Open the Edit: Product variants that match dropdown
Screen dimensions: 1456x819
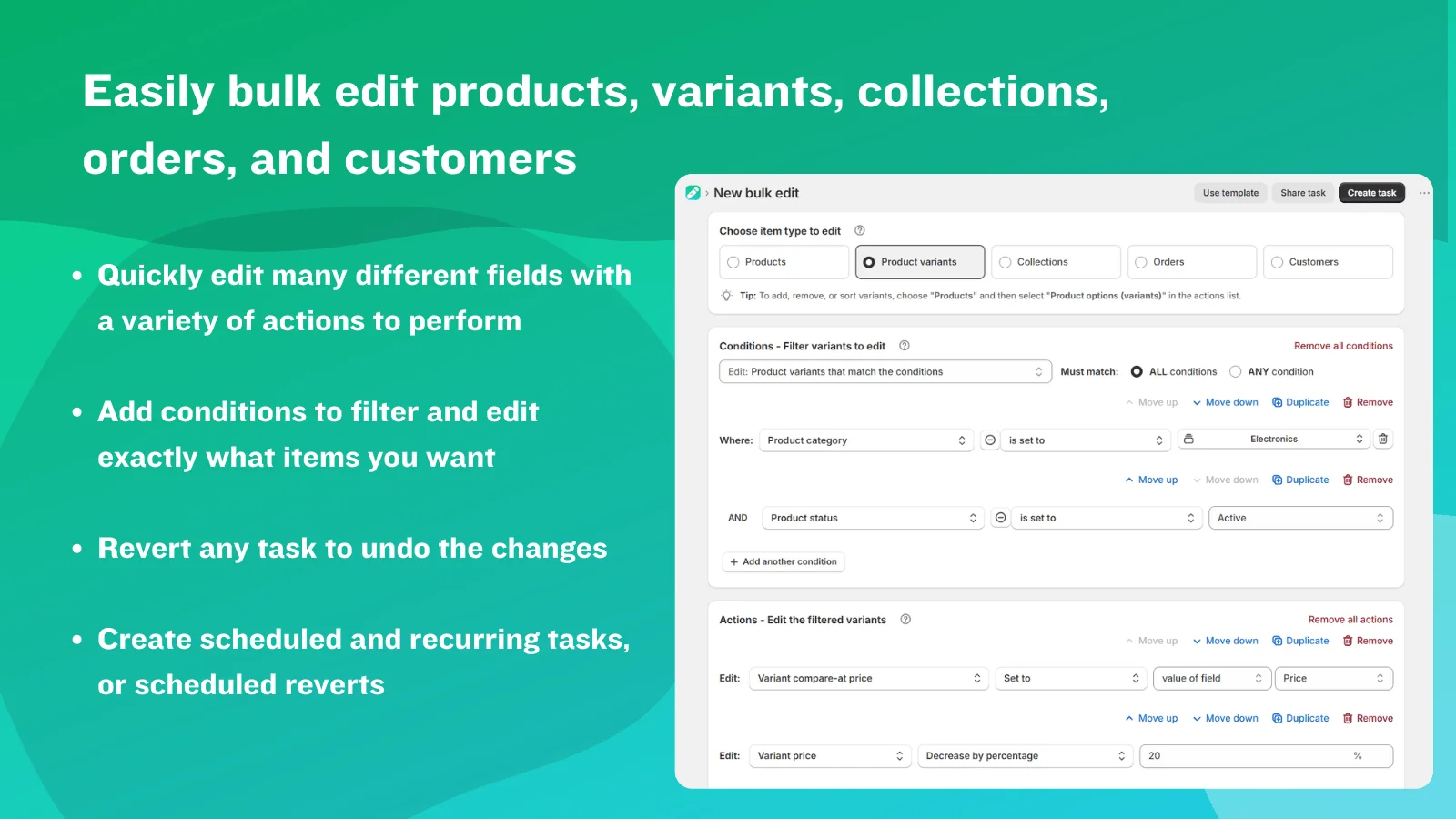coord(885,372)
